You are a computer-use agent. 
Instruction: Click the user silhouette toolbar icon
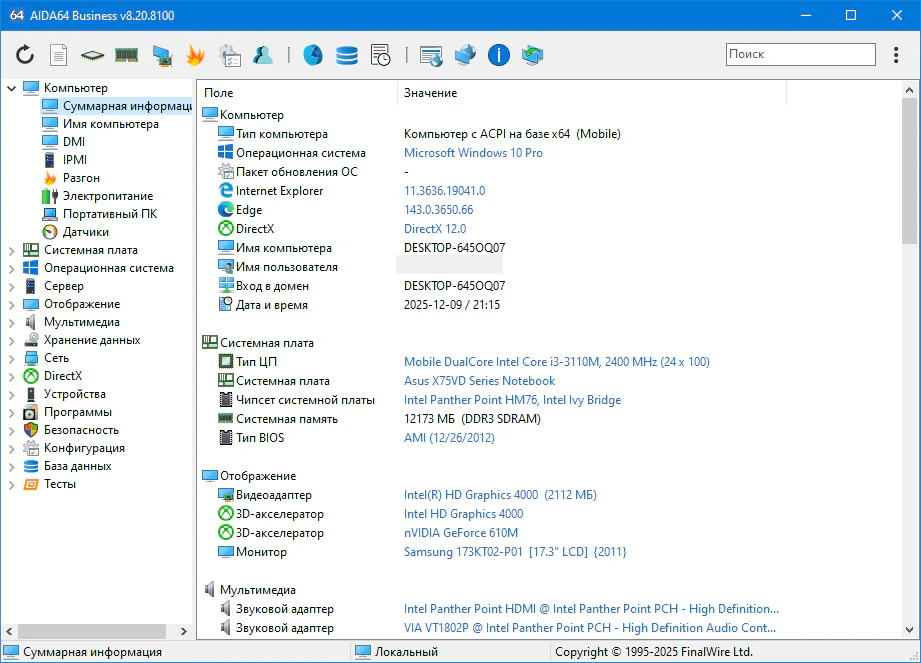pyautogui.click(x=263, y=55)
